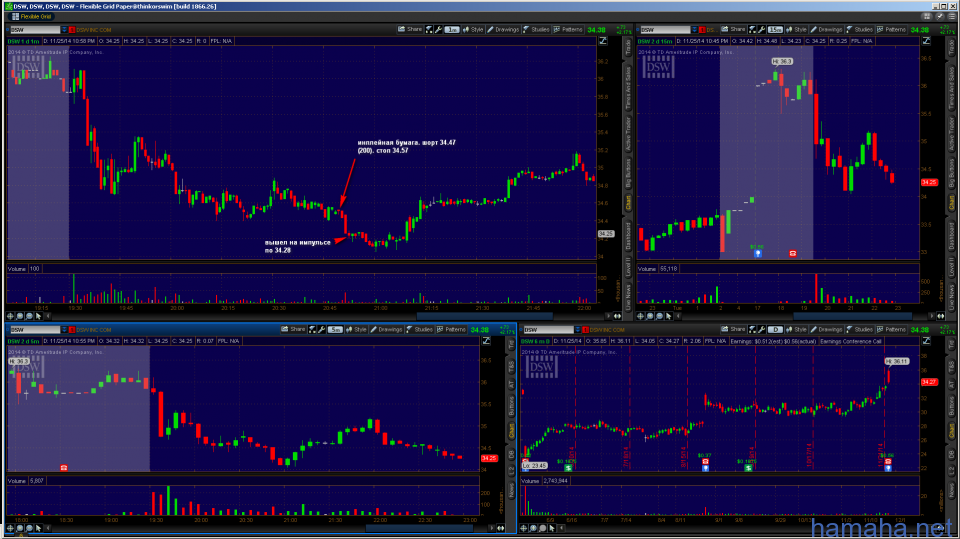Image resolution: width=960 pixels, height=539 pixels.
Task: Open Style in the 5m chart
Action: [x=356, y=330]
